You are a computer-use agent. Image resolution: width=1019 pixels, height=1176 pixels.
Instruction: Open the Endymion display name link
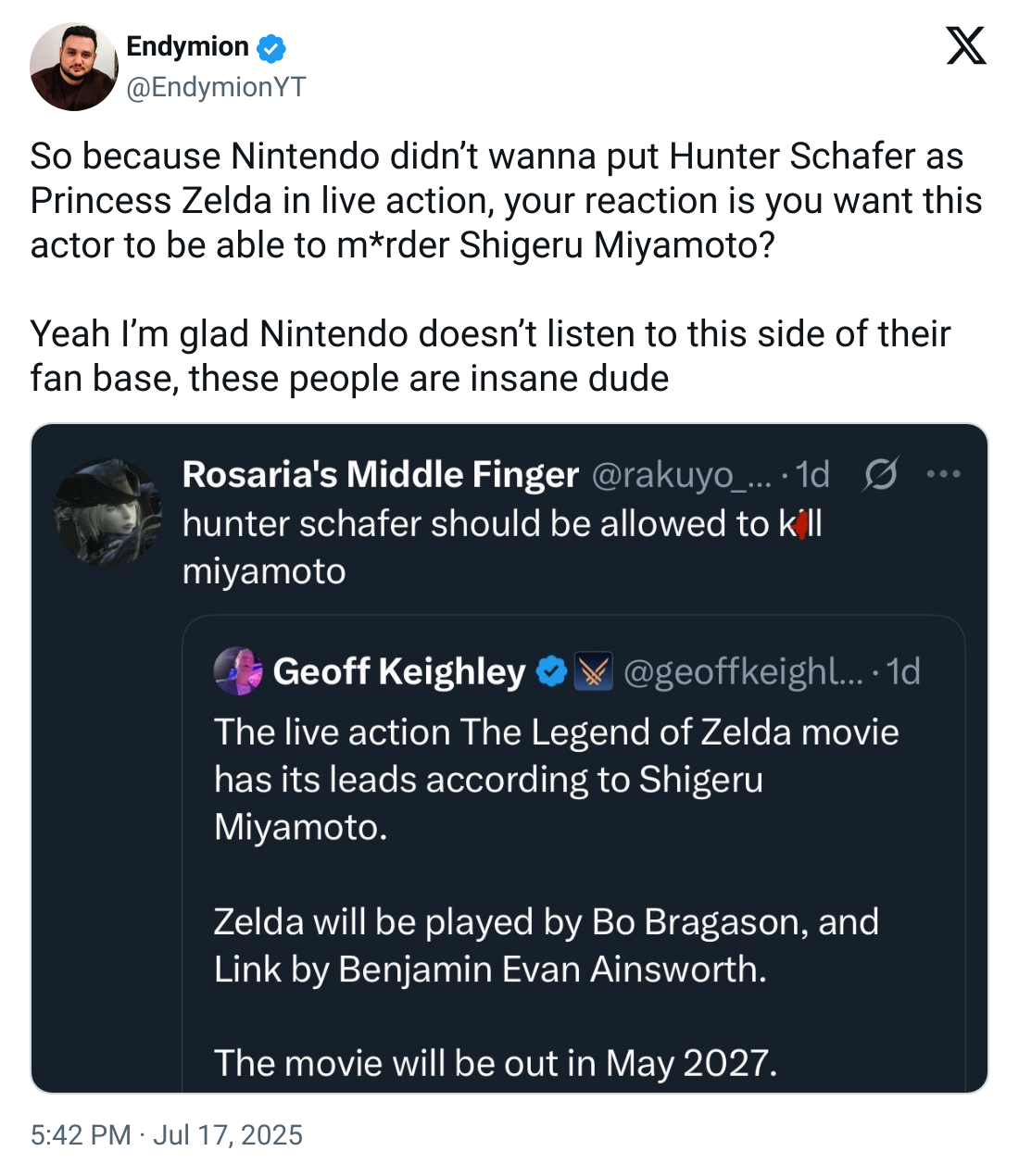tap(187, 46)
